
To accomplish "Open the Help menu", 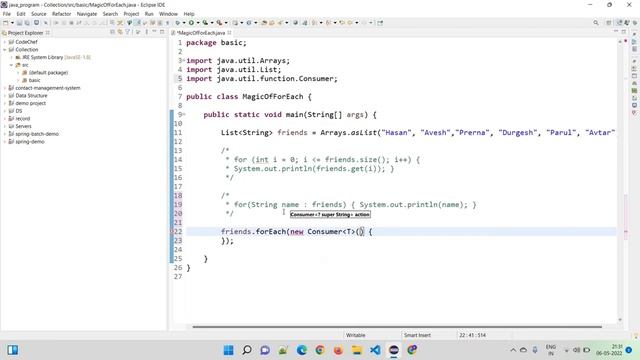I will (189, 14).
